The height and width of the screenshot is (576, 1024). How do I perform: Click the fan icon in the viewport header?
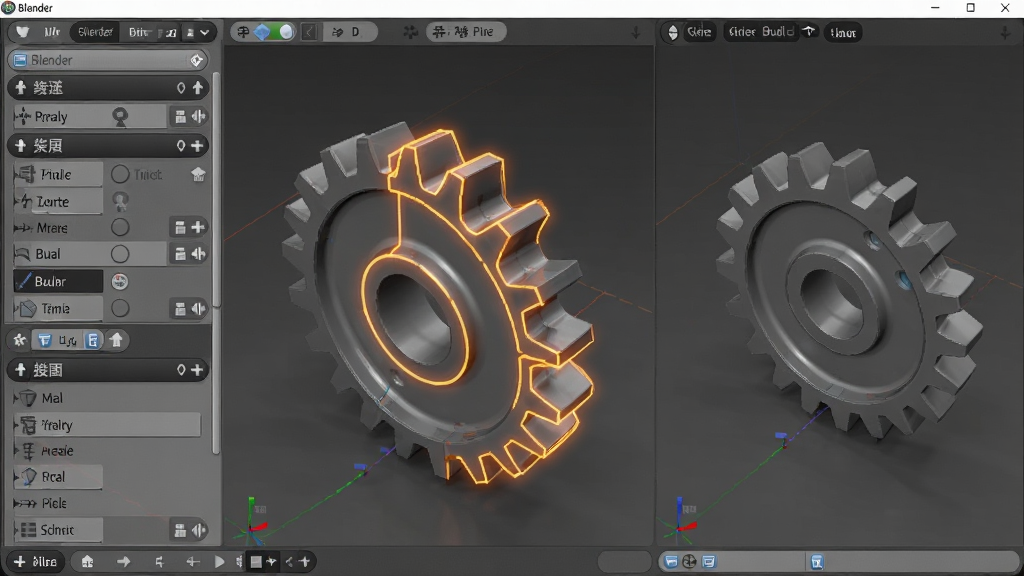[x=410, y=32]
